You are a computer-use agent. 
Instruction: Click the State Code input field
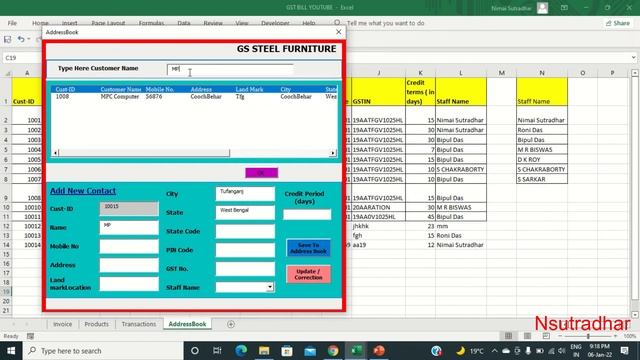coord(245,231)
